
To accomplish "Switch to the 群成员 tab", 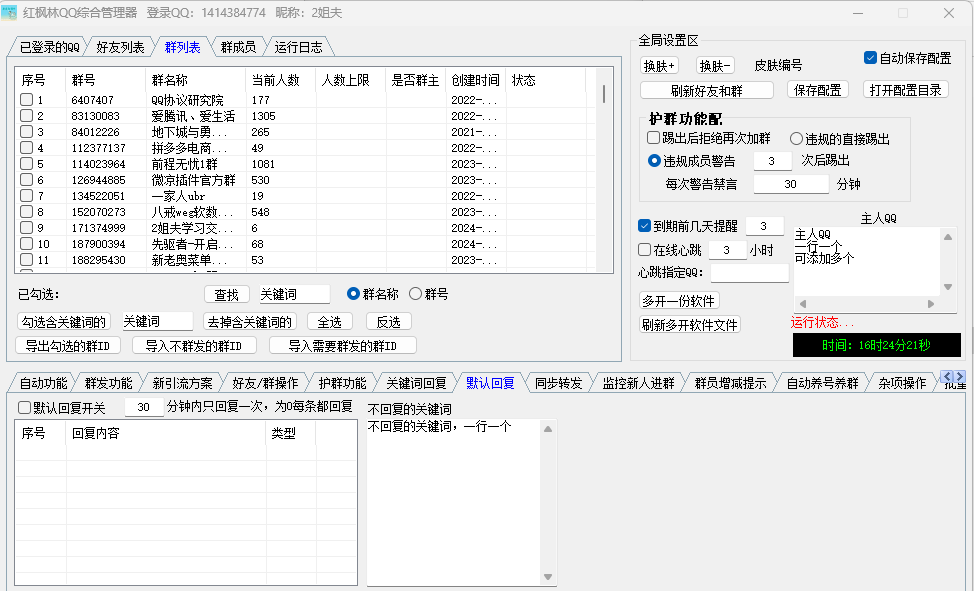I will 238,47.
